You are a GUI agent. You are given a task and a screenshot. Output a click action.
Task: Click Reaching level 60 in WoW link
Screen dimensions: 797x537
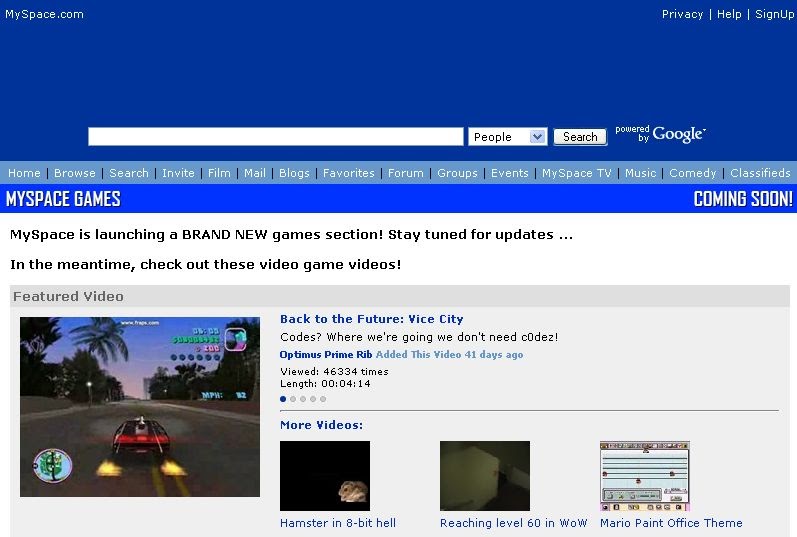click(513, 523)
